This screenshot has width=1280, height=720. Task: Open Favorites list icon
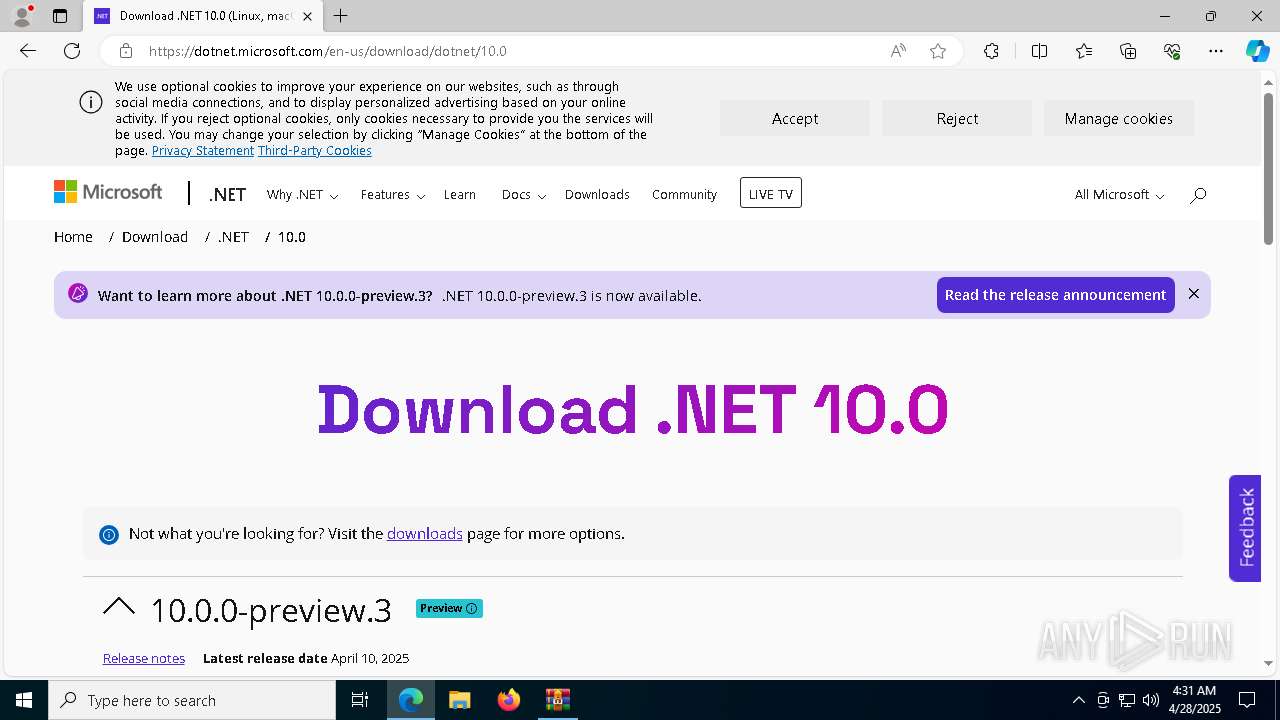[x=1084, y=51]
